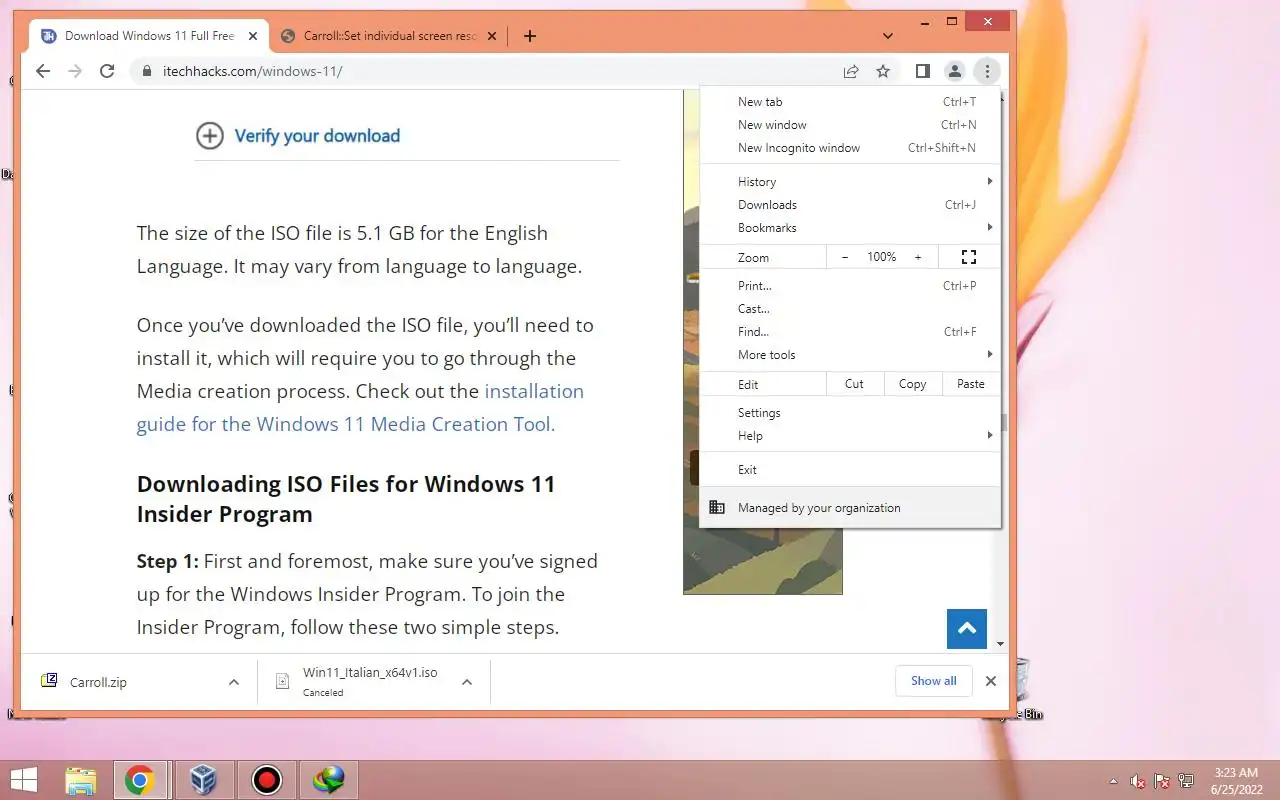Screen dimensions: 1280x800
Task: Open the installation guide link
Action: point(360,407)
